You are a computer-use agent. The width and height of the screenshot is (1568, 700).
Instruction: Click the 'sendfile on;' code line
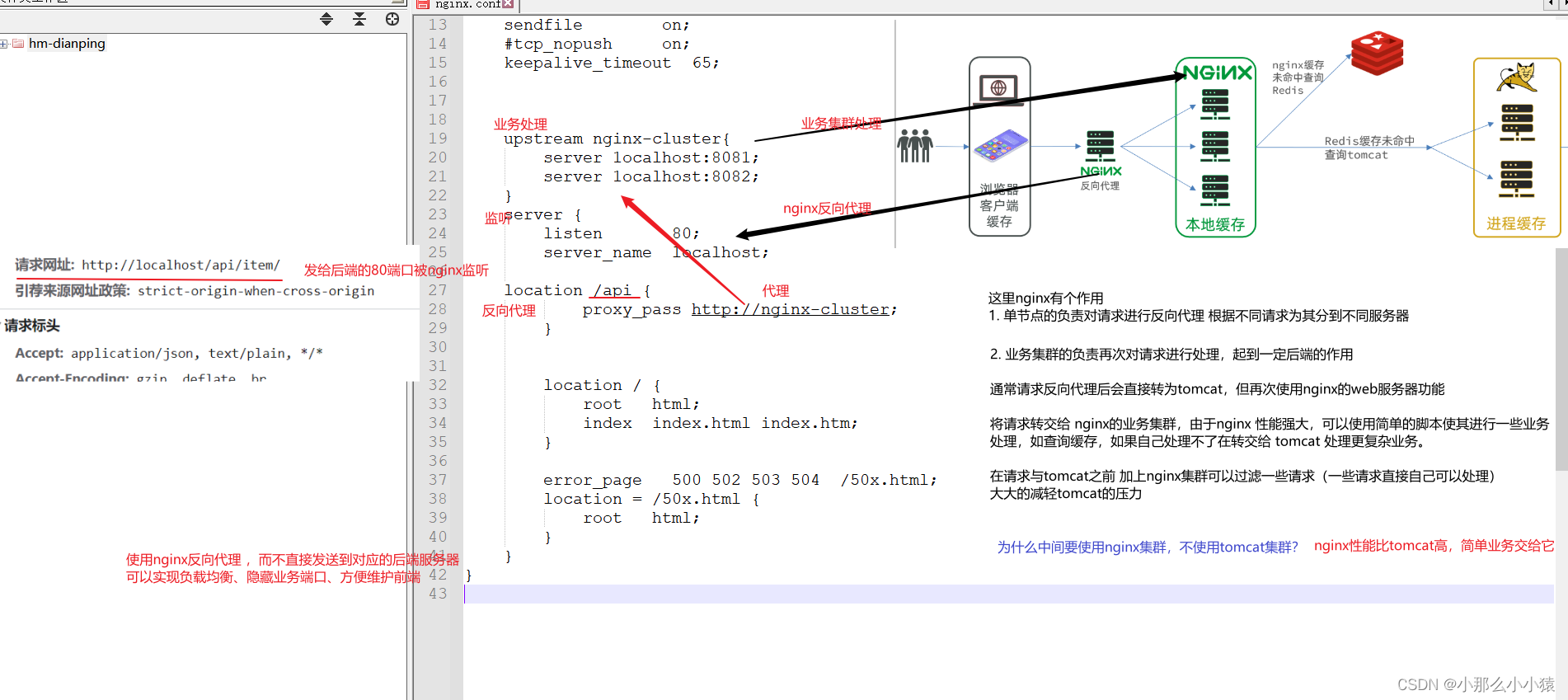pos(597,25)
